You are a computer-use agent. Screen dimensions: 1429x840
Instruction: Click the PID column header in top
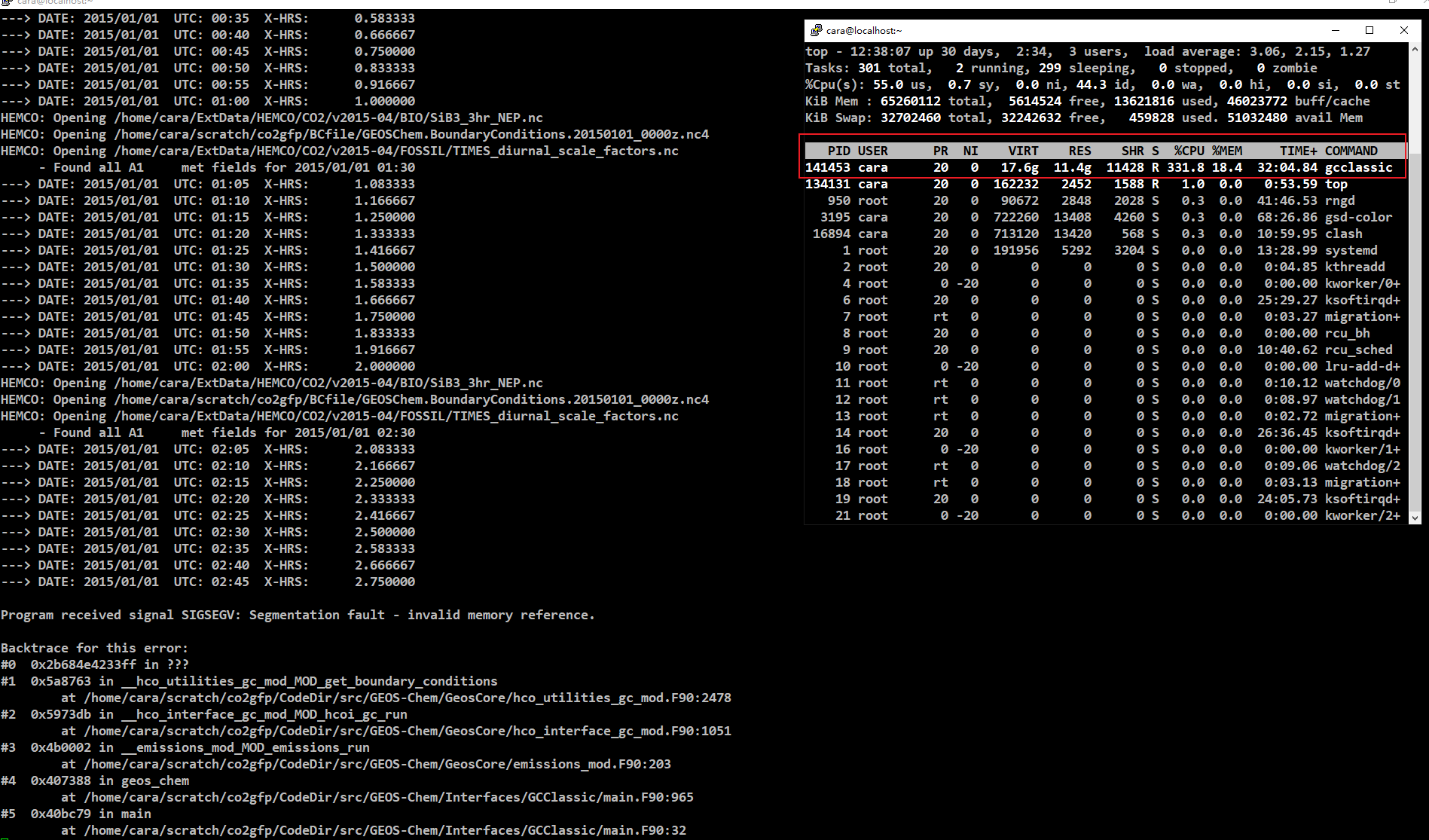pos(838,150)
